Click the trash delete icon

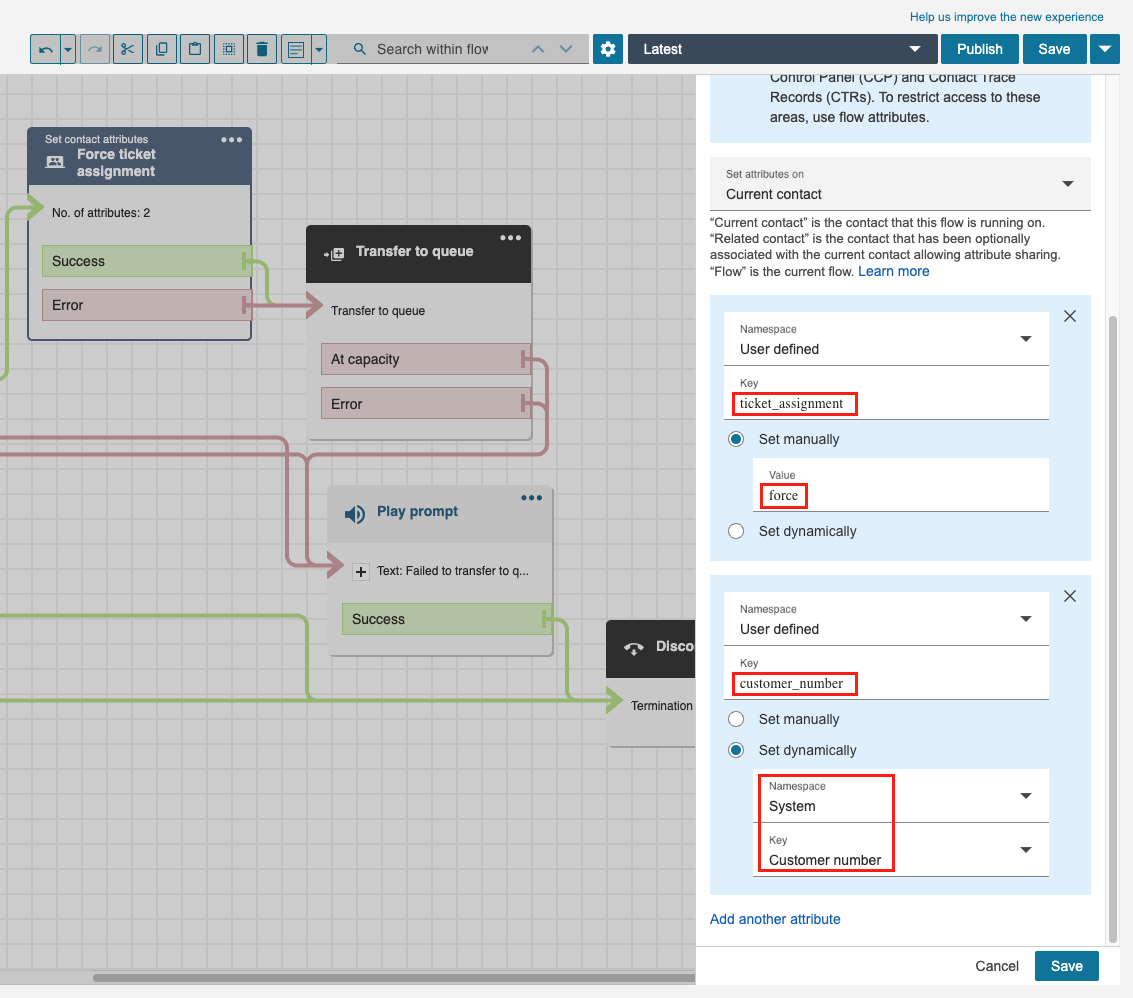click(262, 49)
